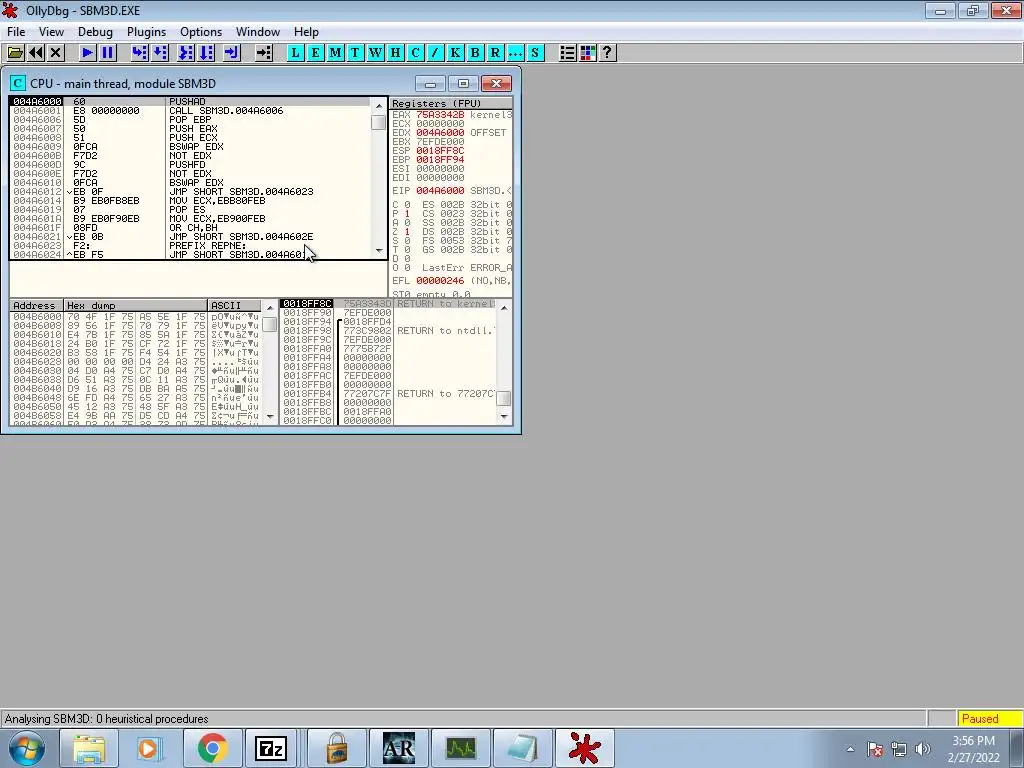Pause execution with the pause icon

click(108, 53)
